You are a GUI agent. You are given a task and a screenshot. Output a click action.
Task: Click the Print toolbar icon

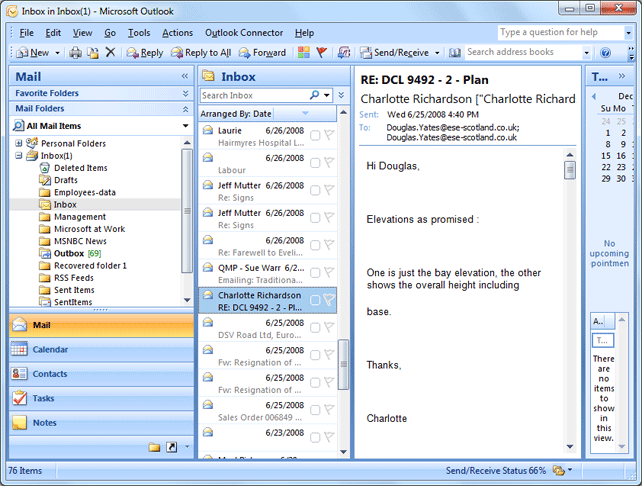point(75,52)
